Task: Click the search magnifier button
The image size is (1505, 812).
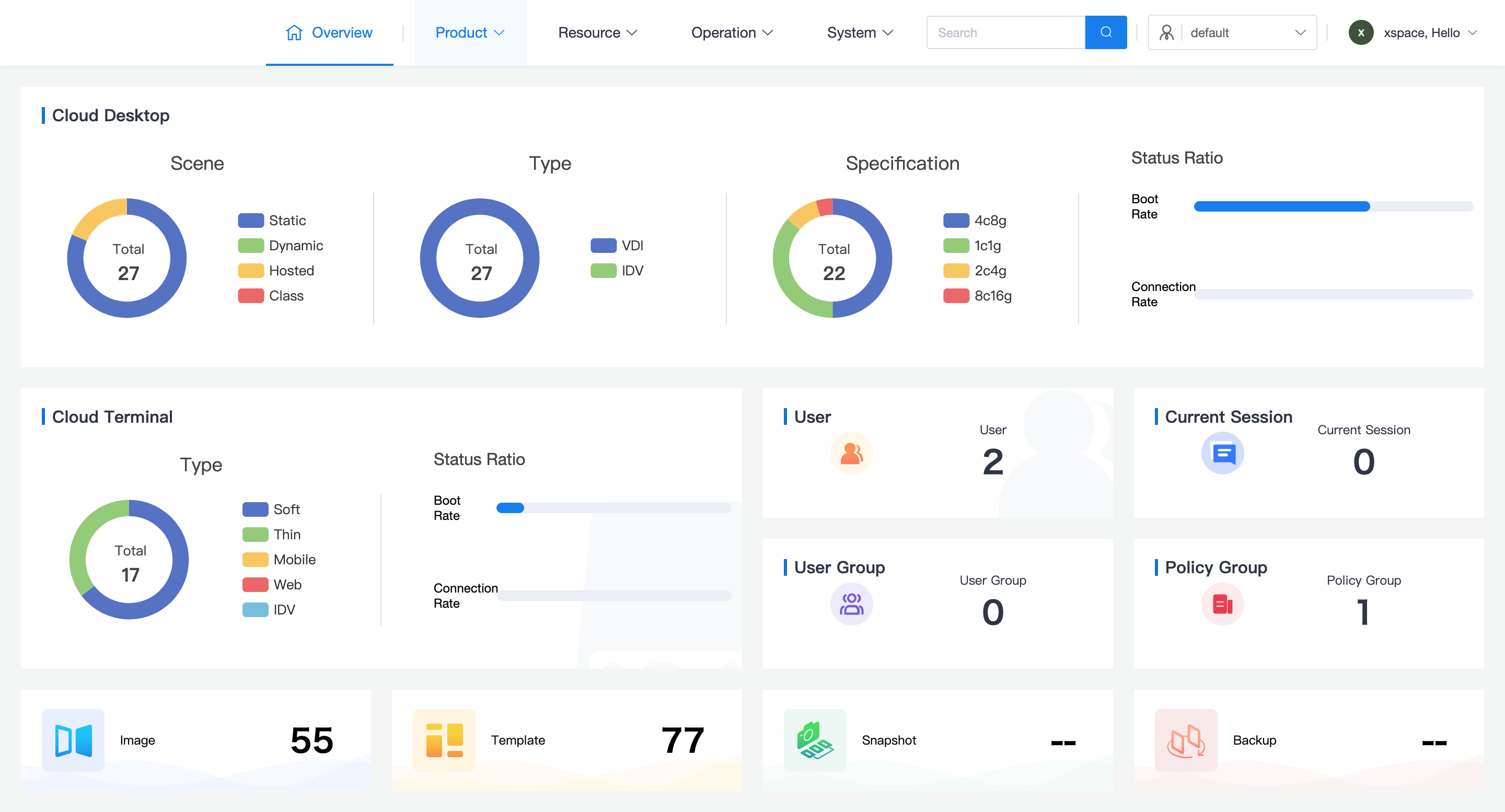Action: pos(1105,32)
